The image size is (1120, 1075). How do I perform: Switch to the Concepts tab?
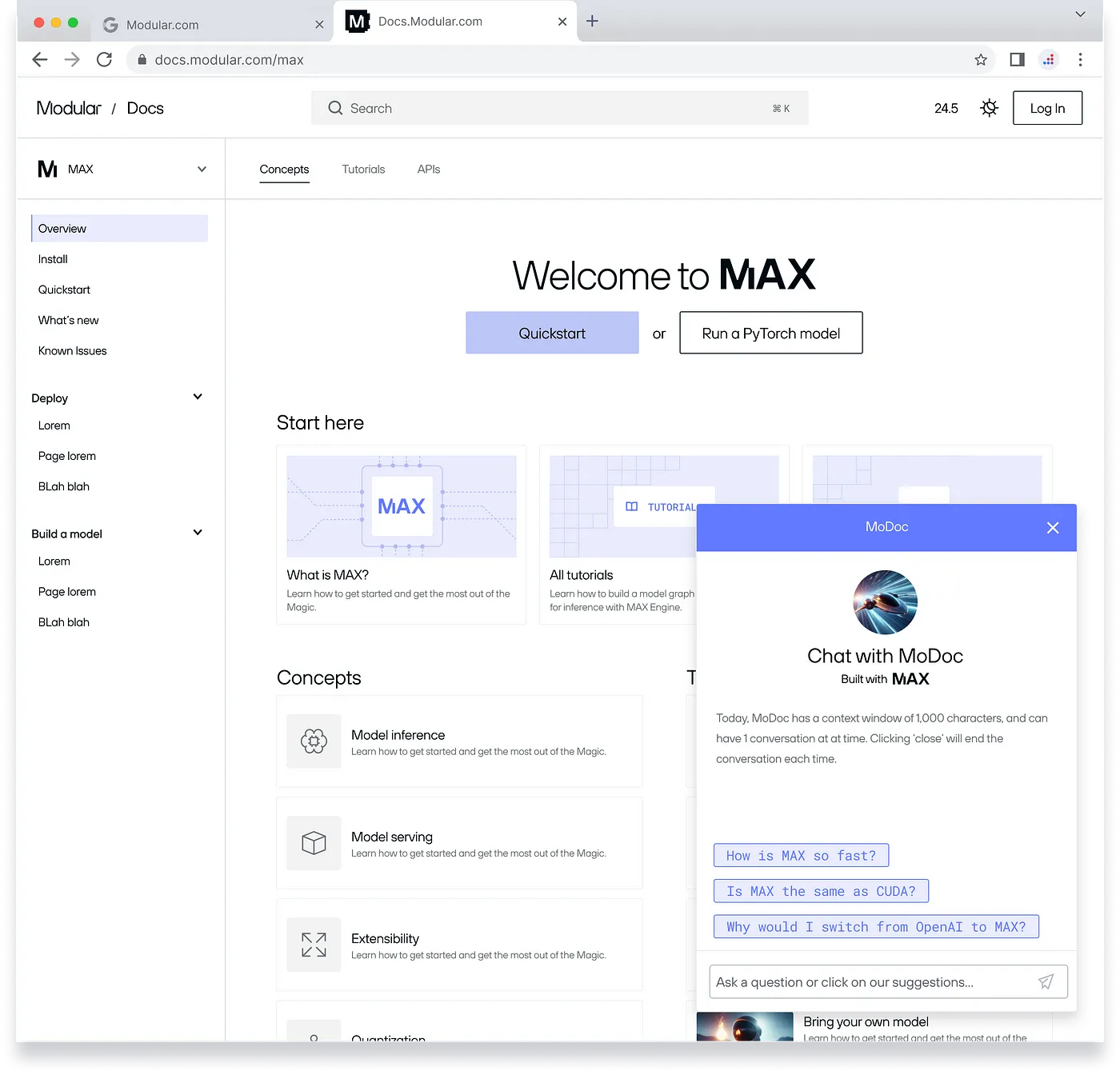pyautogui.click(x=284, y=170)
